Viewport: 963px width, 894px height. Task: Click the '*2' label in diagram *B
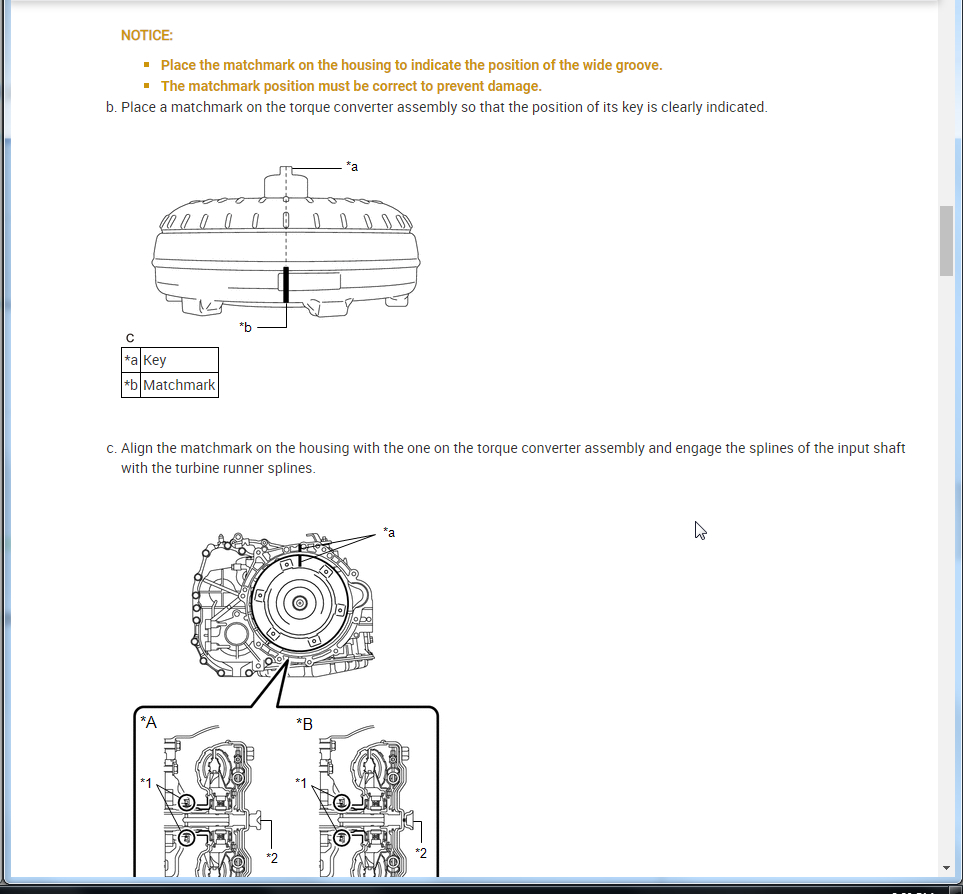421,853
